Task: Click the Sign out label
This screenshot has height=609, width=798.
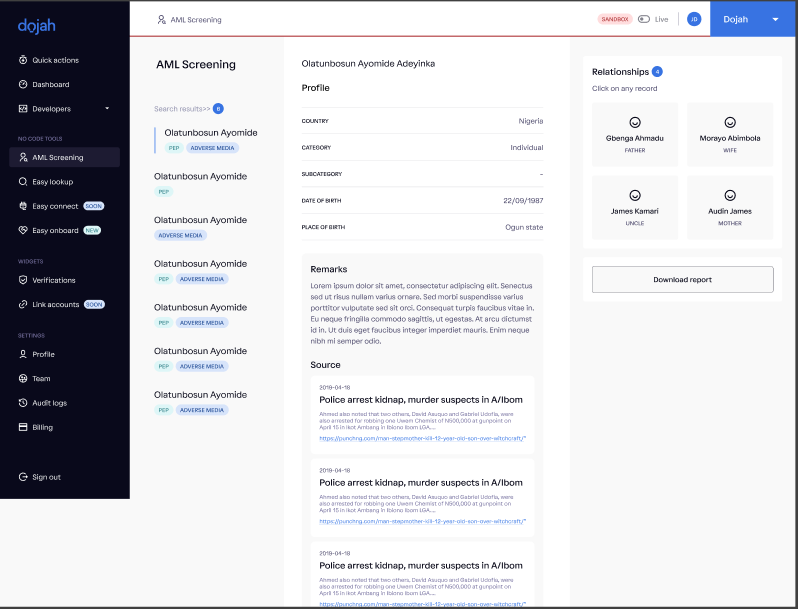Action: [x=46, y=477]
